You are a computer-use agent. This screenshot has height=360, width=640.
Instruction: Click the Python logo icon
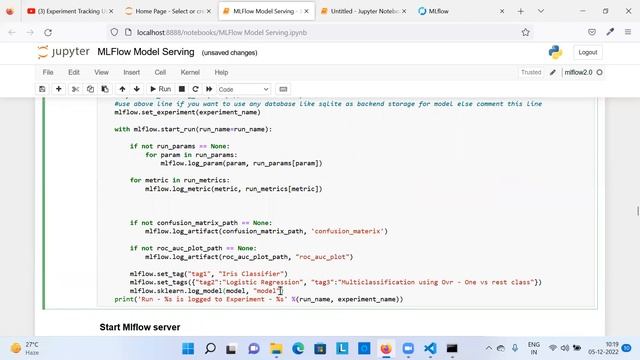(556, 52)
